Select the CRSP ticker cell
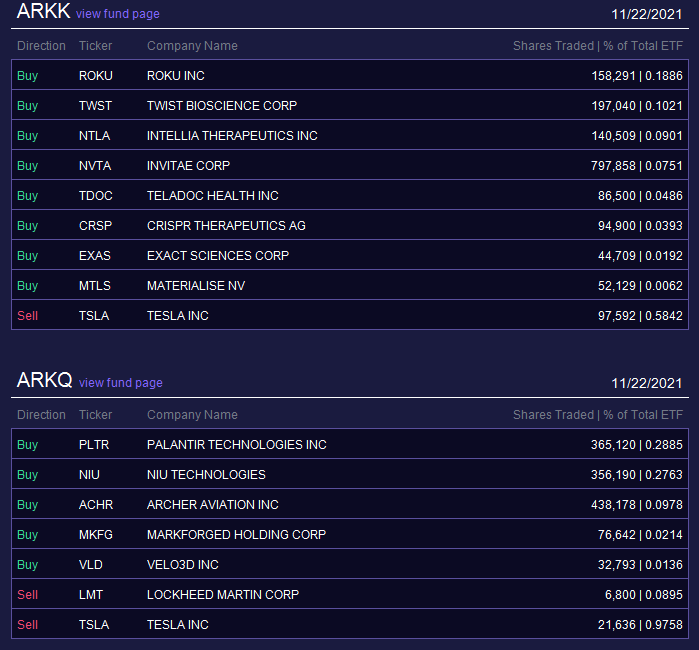 tap(95, 226)
